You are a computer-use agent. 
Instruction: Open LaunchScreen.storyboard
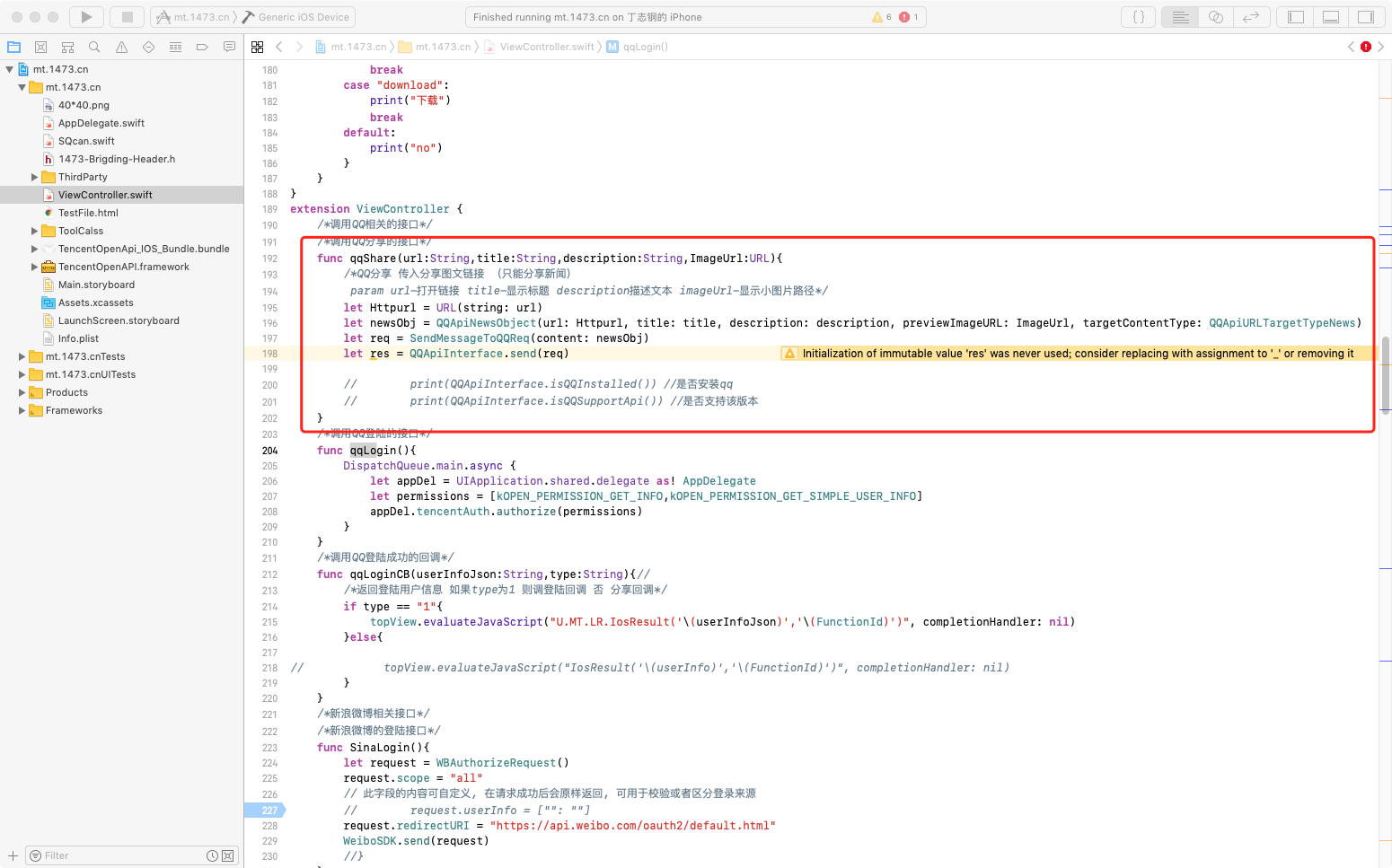(119, 320)
